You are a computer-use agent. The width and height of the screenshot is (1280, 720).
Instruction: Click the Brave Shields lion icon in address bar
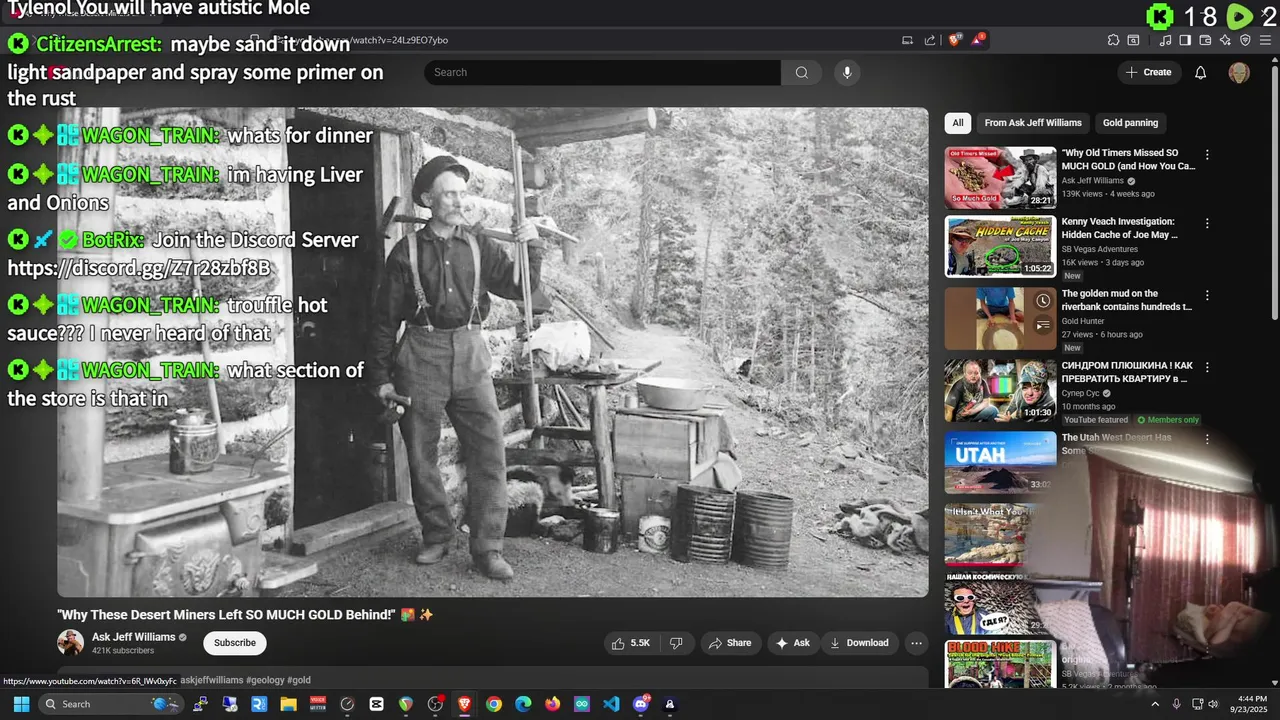pyautogui.click(x=955, y=40)
